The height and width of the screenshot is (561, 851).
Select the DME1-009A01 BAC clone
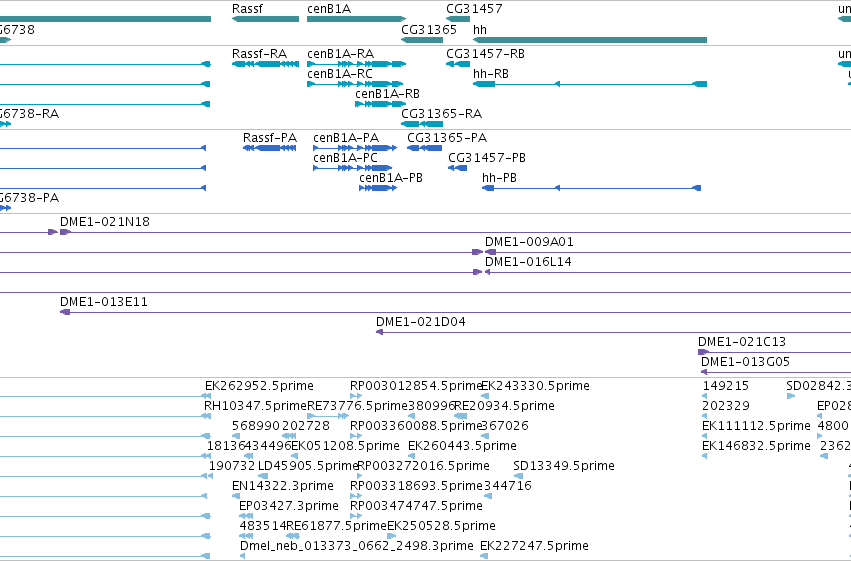click(x=668, y=252)
